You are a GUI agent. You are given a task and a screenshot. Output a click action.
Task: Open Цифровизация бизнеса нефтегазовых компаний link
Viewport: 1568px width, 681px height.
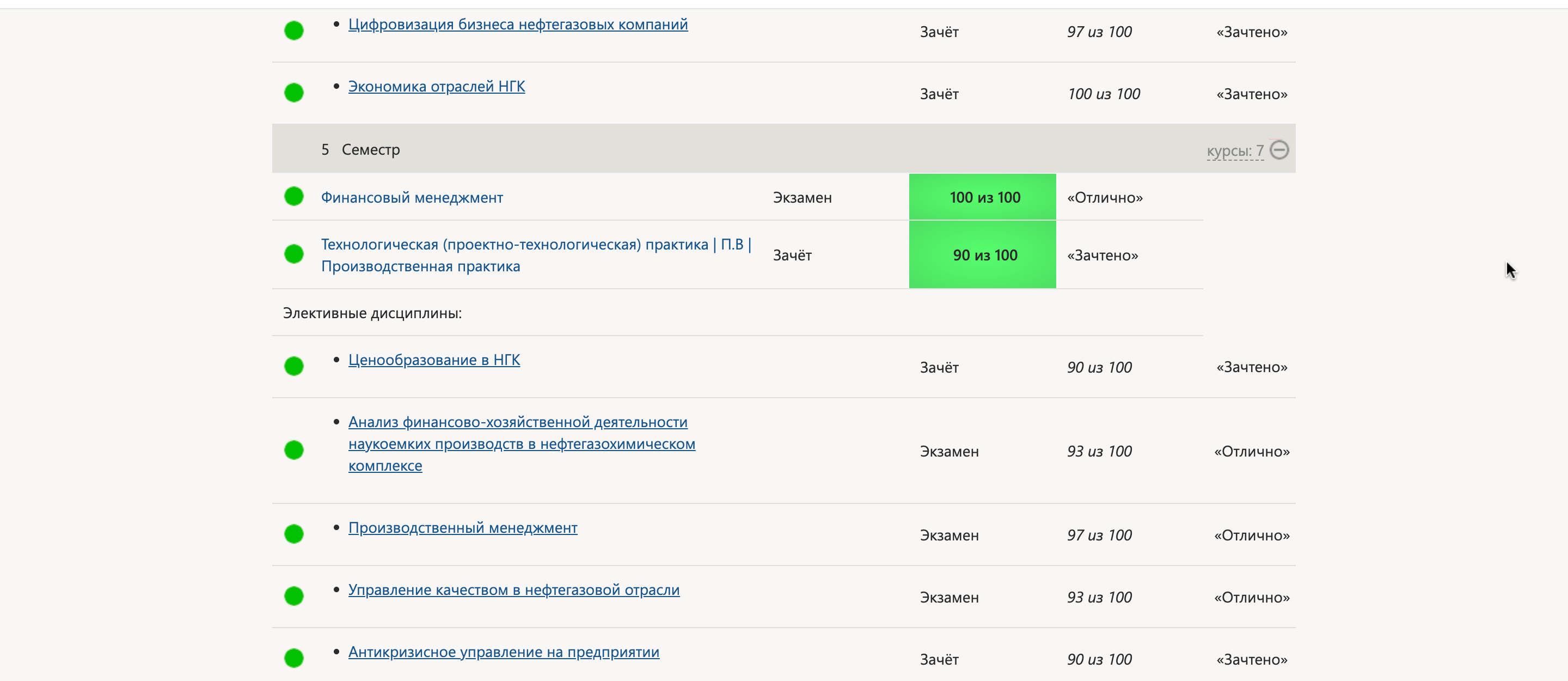point(517,25)
